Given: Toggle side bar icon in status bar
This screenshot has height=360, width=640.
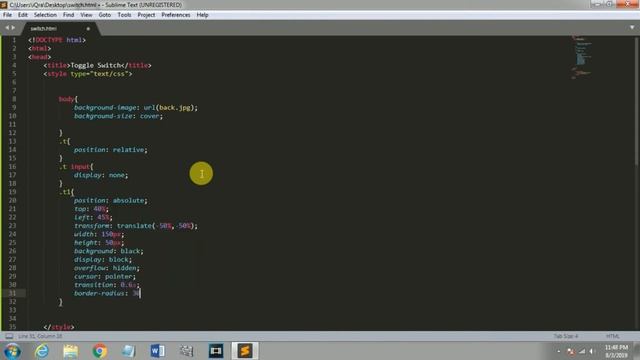Looking at the screenshot, I should click(9, 336).
